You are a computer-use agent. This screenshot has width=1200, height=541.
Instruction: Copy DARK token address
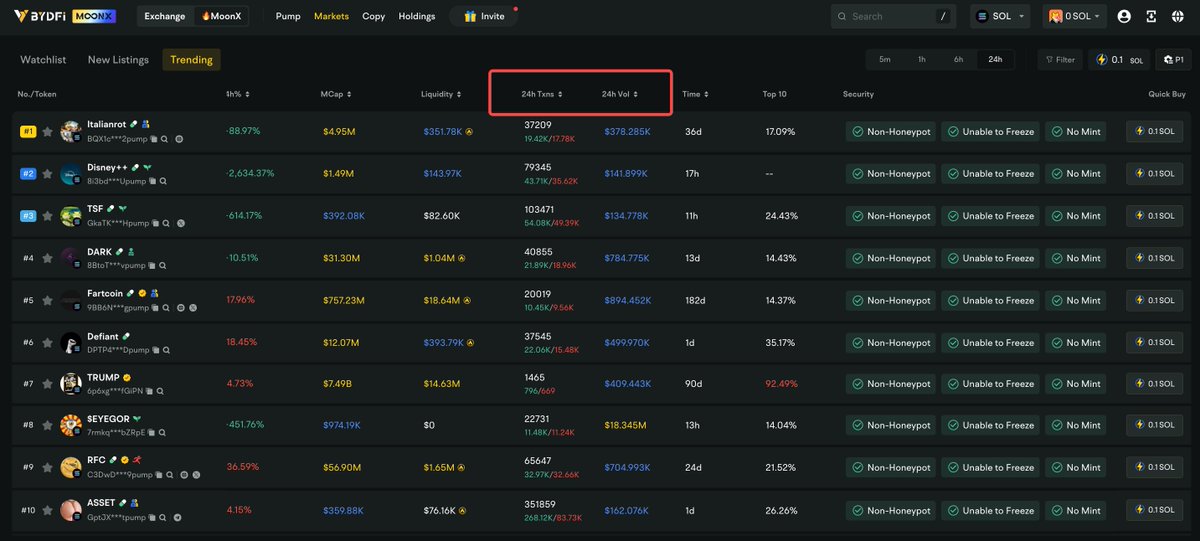click(152, 265)
